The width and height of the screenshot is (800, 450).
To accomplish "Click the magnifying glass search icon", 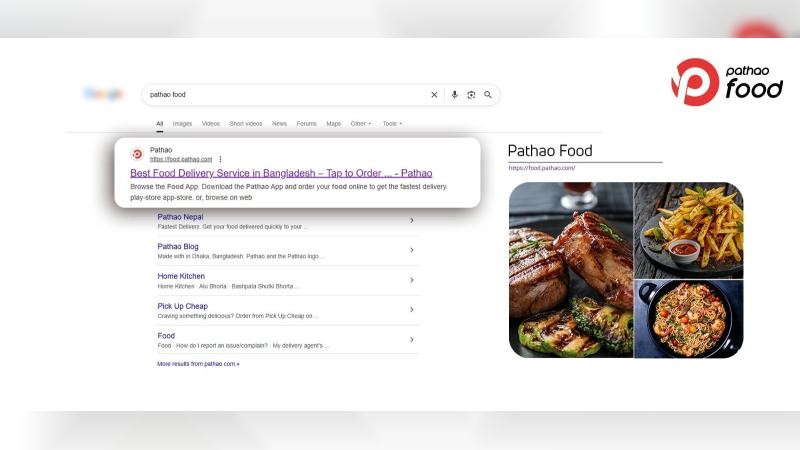I will pos(488,95).
